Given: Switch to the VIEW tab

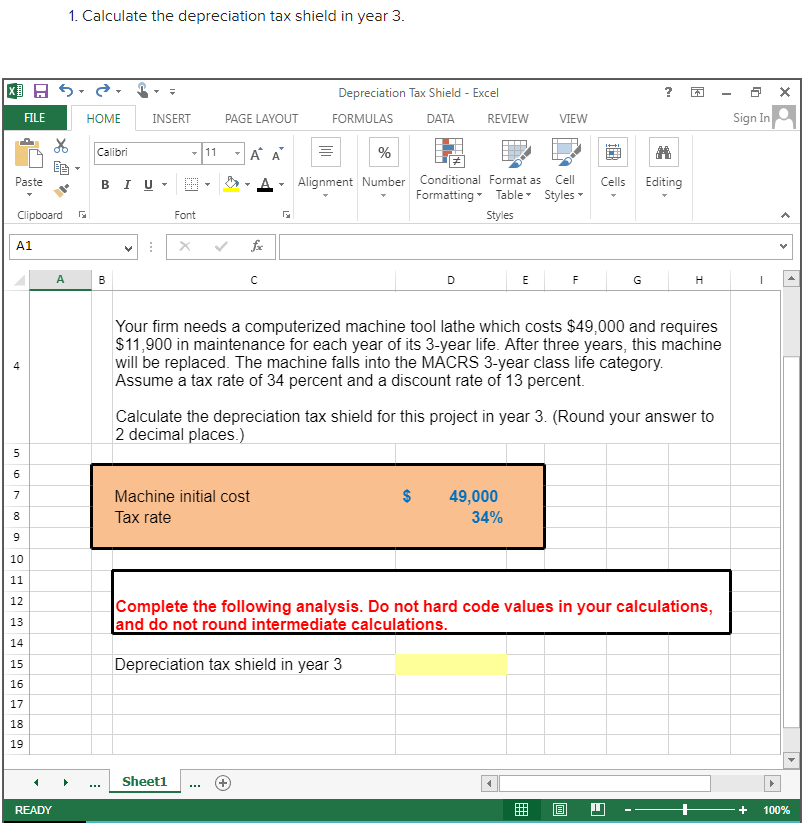Looking at the screenshot, I should [573, 118].
